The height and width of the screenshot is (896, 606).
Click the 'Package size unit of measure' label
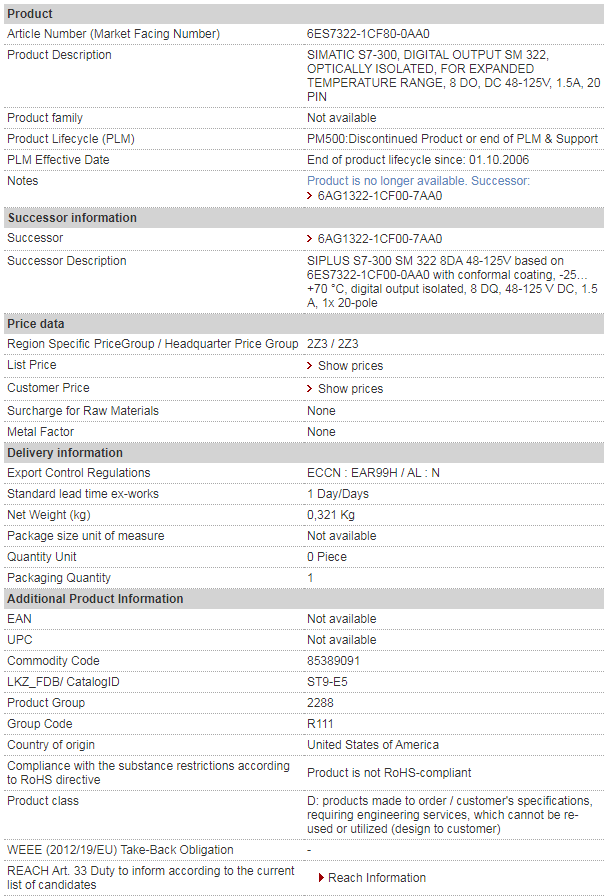86,536
